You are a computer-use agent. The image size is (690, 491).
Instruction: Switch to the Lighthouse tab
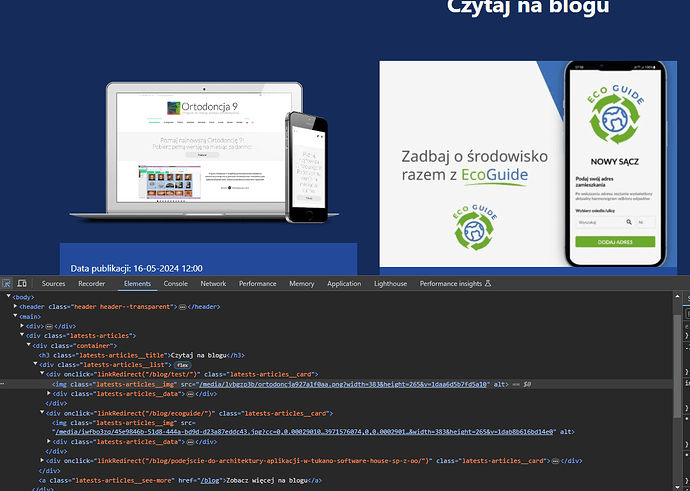(x=390, y=284)
